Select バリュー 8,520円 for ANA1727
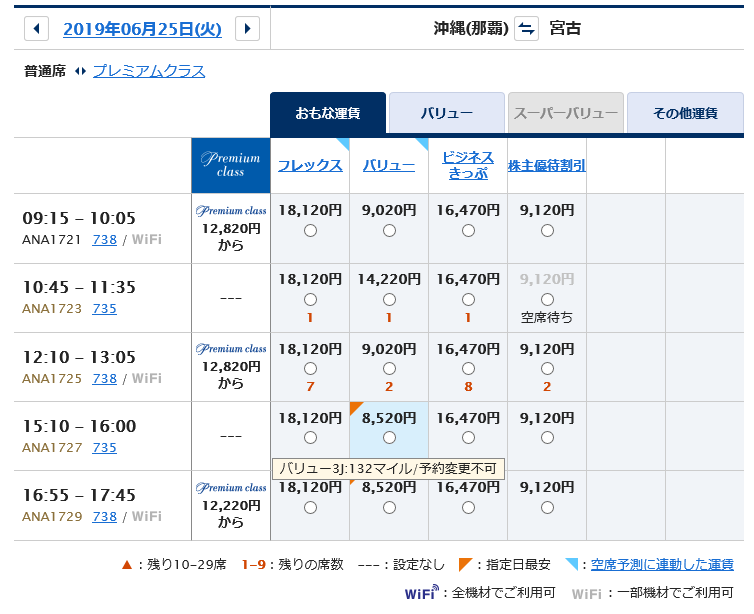Screen dimensions: 754x614 (x=390, y=438)
